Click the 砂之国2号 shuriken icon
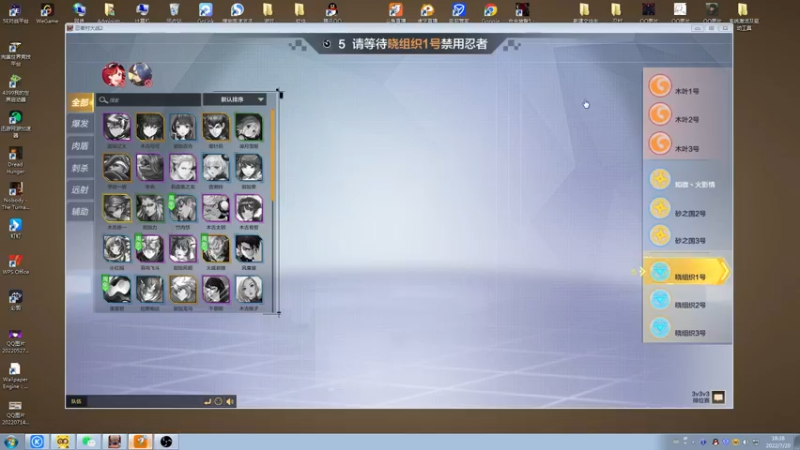Viewport: 800px width, 450px height. 660,208
